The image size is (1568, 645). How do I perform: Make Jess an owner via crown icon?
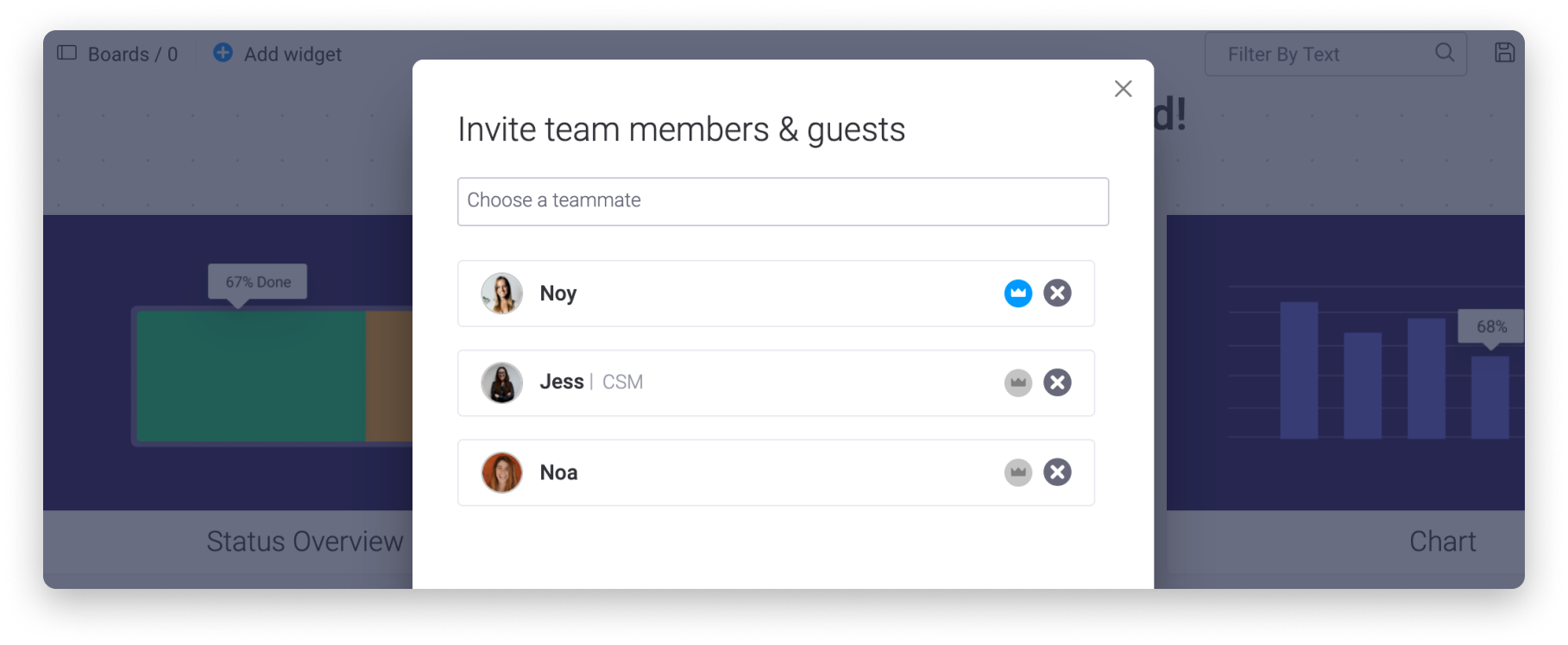click(x=1017, y=383)
